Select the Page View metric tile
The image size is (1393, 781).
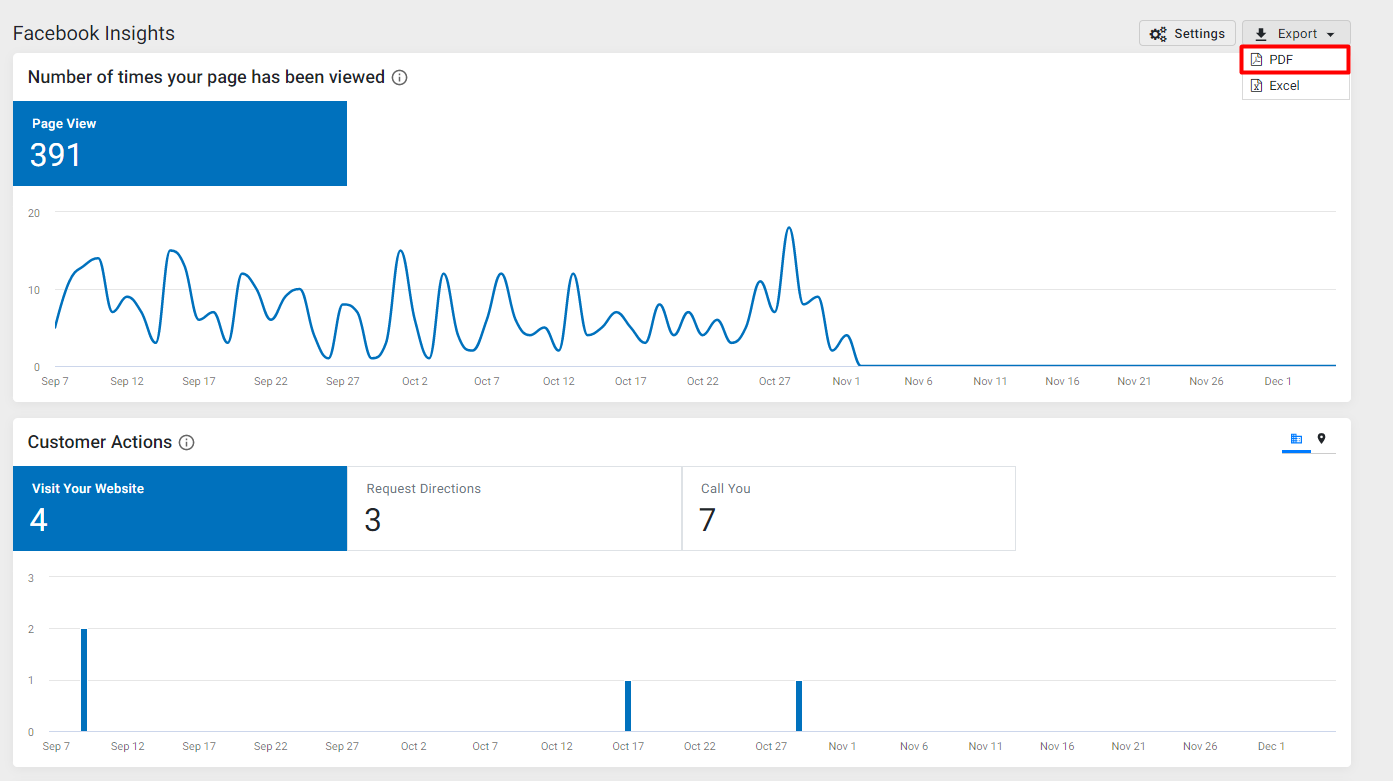pyautogui.click(x=180, y=143)
